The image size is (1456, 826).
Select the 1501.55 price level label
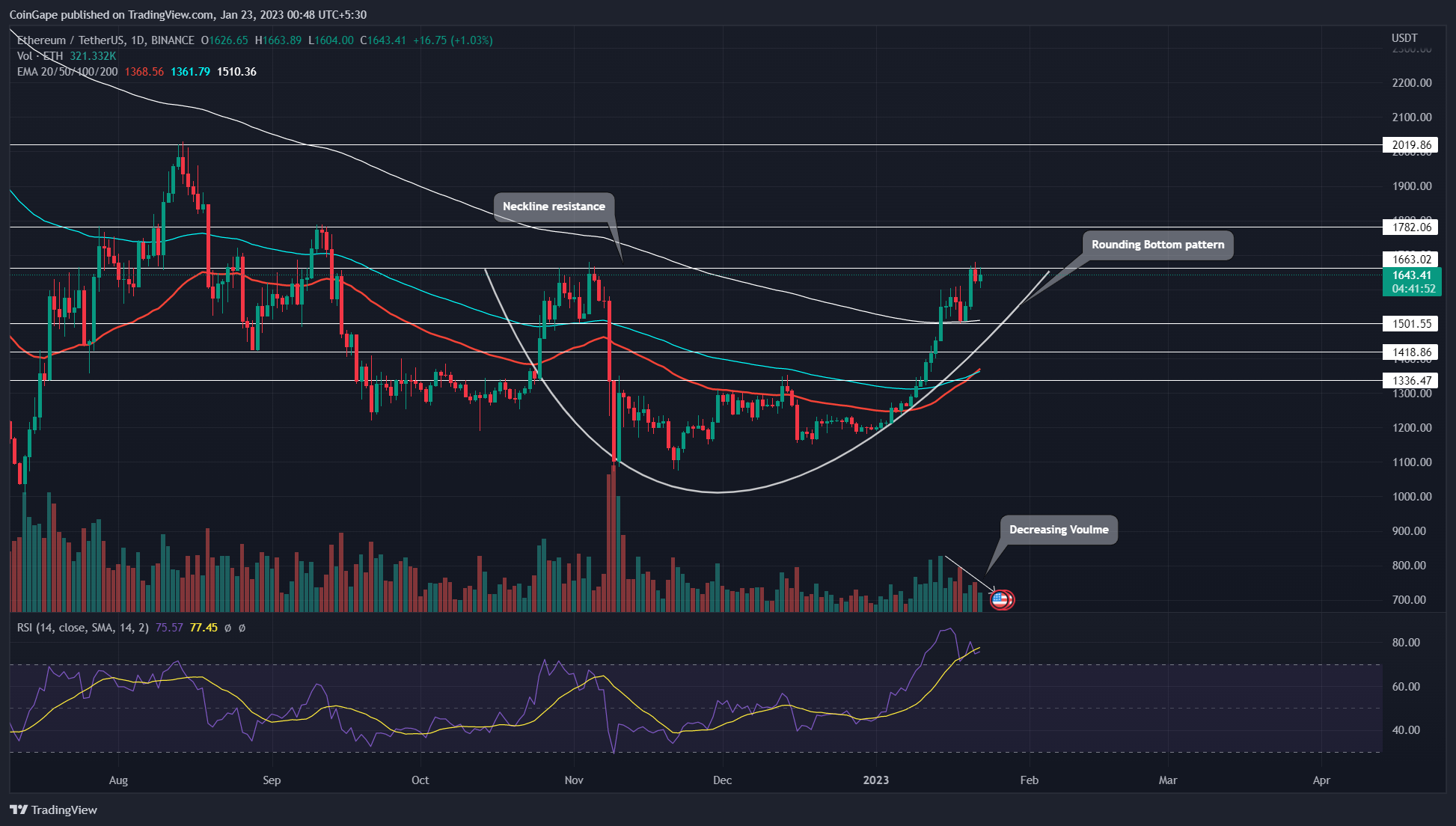[x=1410, y=324]
